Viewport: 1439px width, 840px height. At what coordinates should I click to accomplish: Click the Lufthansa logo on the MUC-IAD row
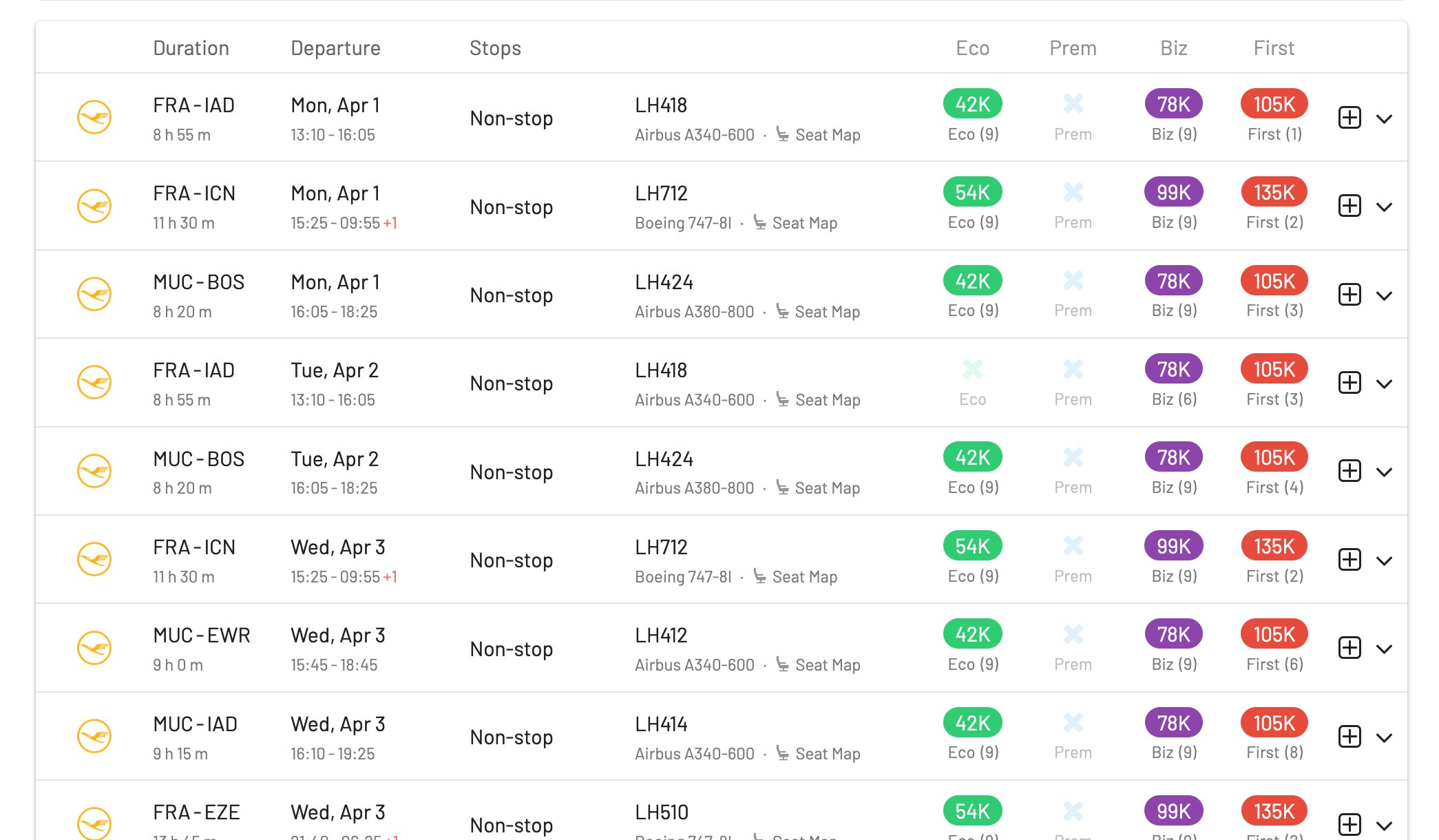click(x=94, y=736)
